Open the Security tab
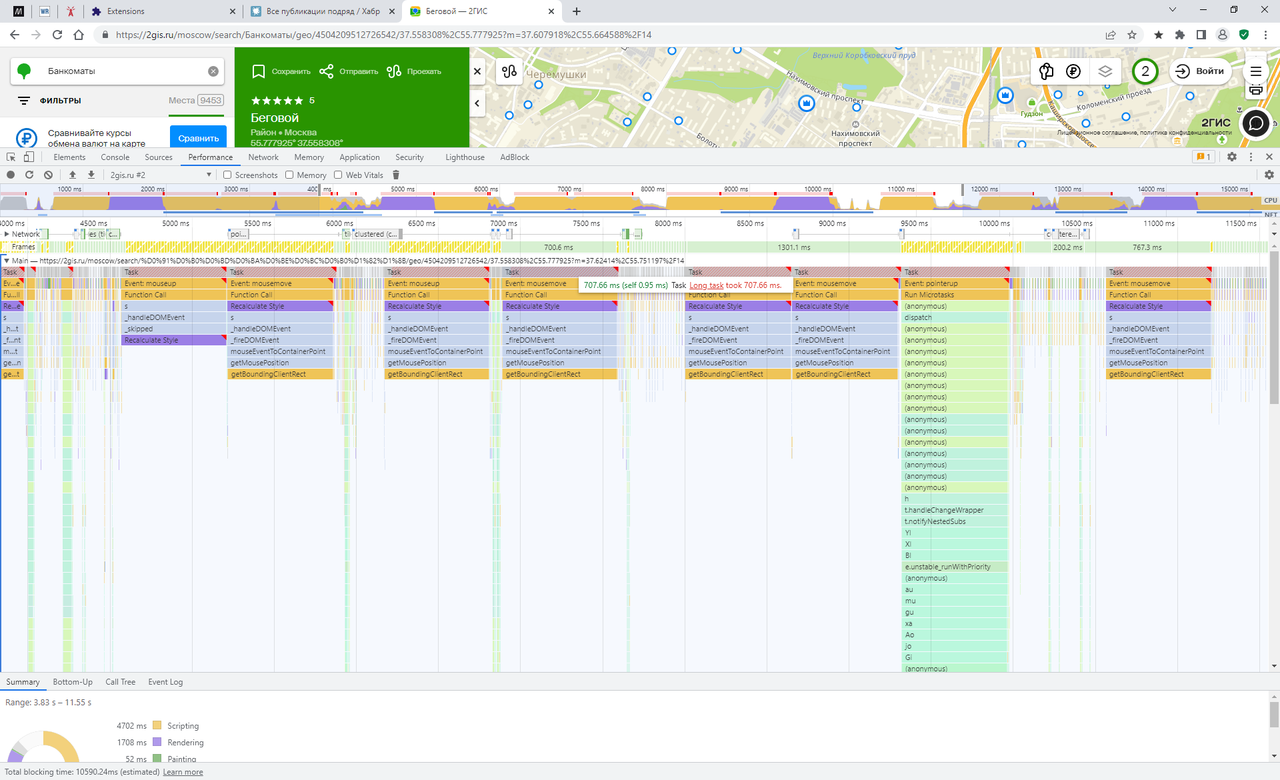Screen dimensions: 1280x780 (410, 157)
